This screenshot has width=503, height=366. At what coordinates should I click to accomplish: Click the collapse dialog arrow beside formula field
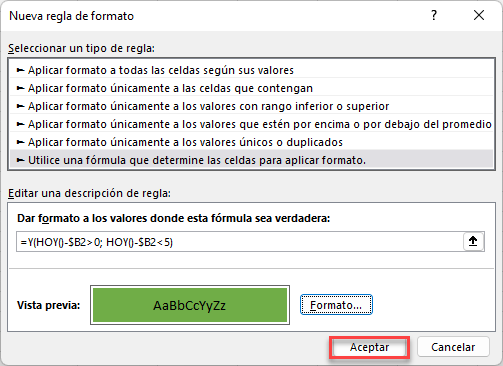point(473,241)
